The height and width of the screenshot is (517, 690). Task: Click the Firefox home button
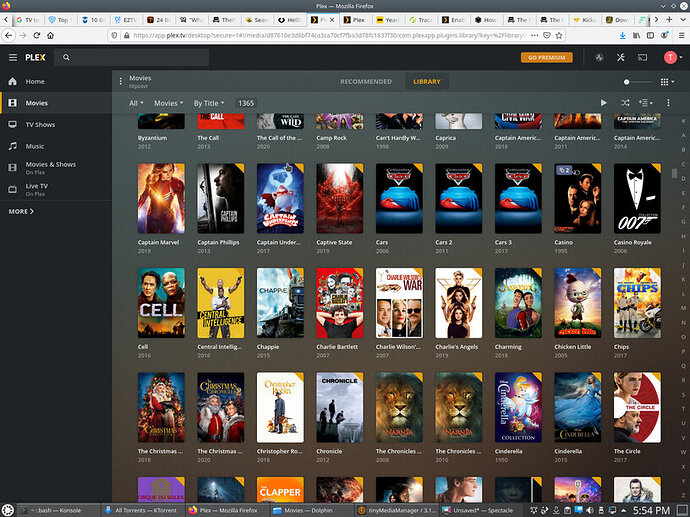[51, 35]
